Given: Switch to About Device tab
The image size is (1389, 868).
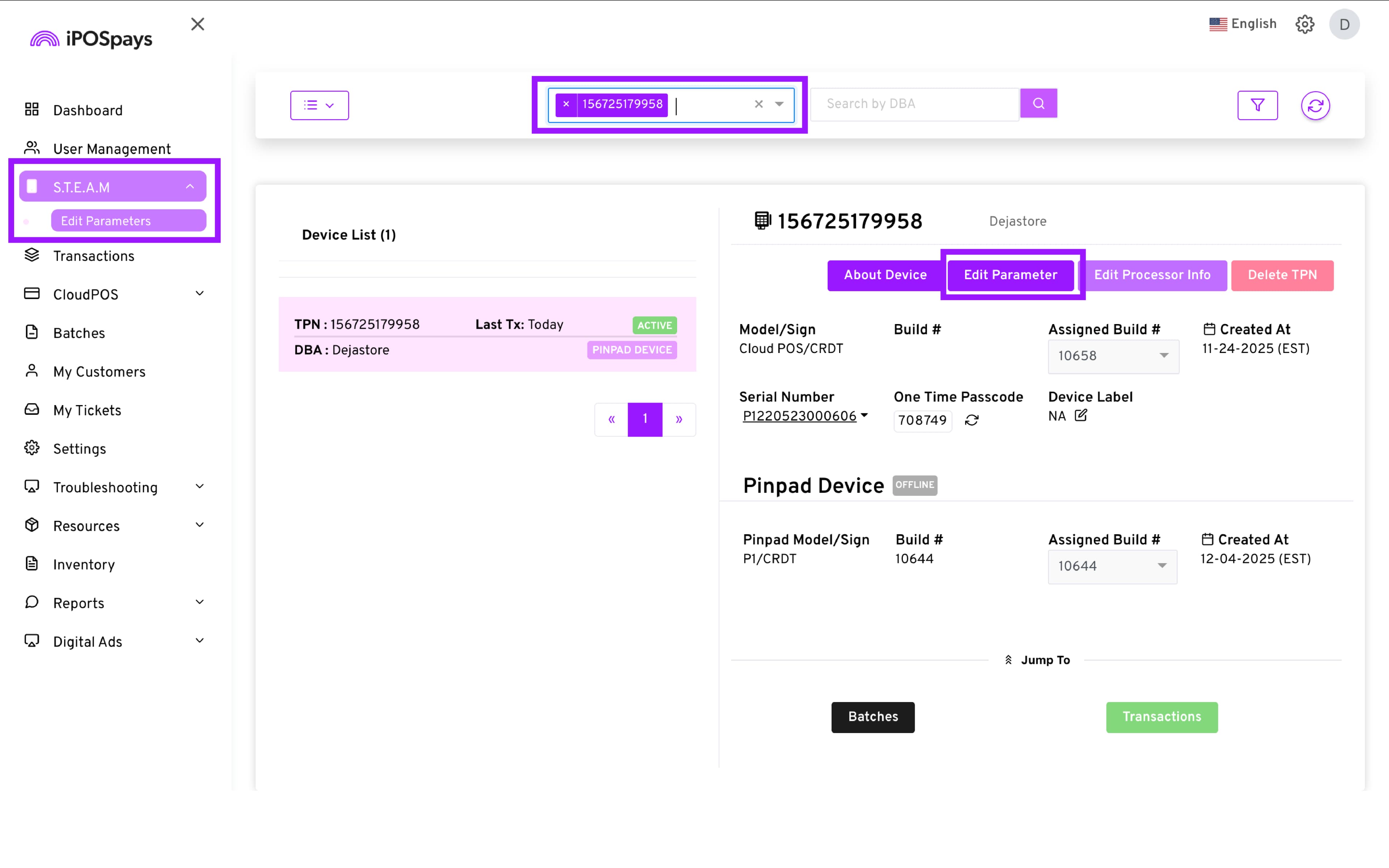Looking at the screenshot, I should click(884, 275).
